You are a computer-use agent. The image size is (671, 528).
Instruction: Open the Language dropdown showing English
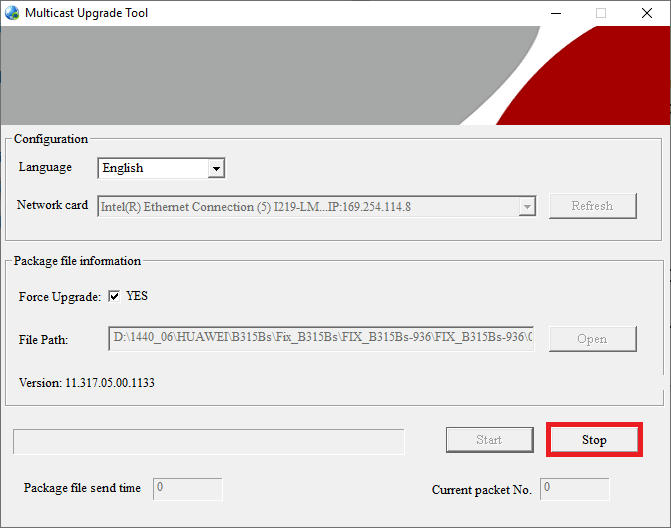pos(161,168)
